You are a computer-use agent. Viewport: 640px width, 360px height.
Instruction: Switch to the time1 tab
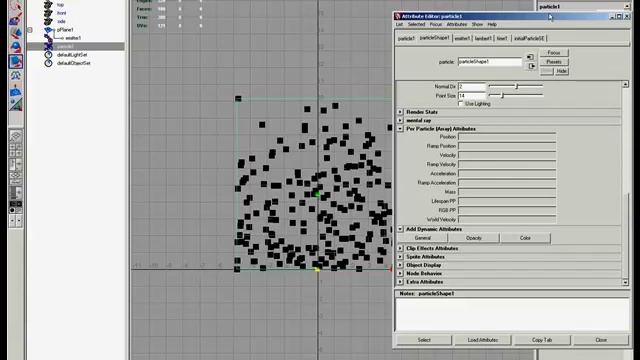tap(502, 38)
